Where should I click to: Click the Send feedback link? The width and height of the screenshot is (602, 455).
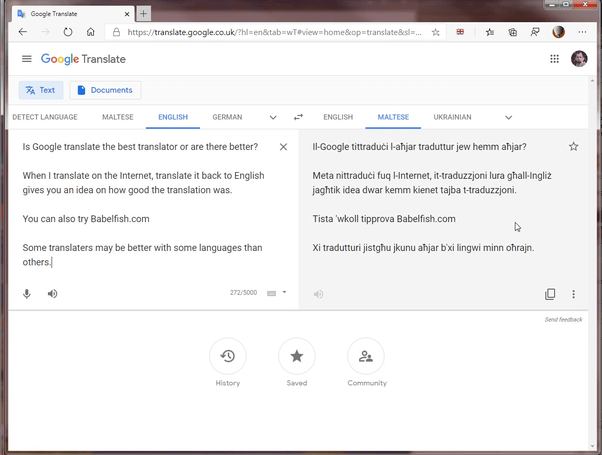pyautogui.click(x=563, y=319)
